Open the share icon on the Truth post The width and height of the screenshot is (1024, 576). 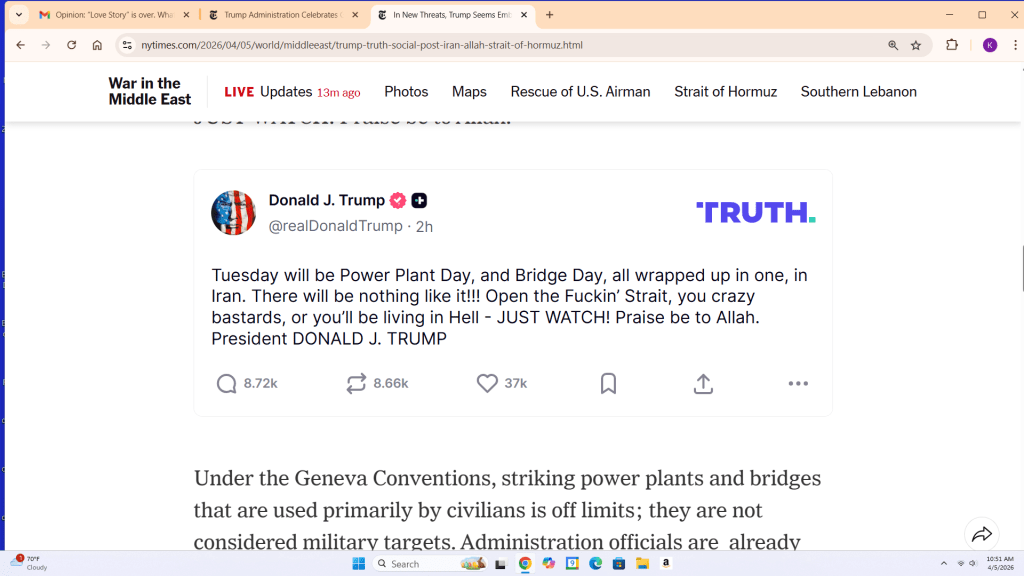tap(703, 383)
